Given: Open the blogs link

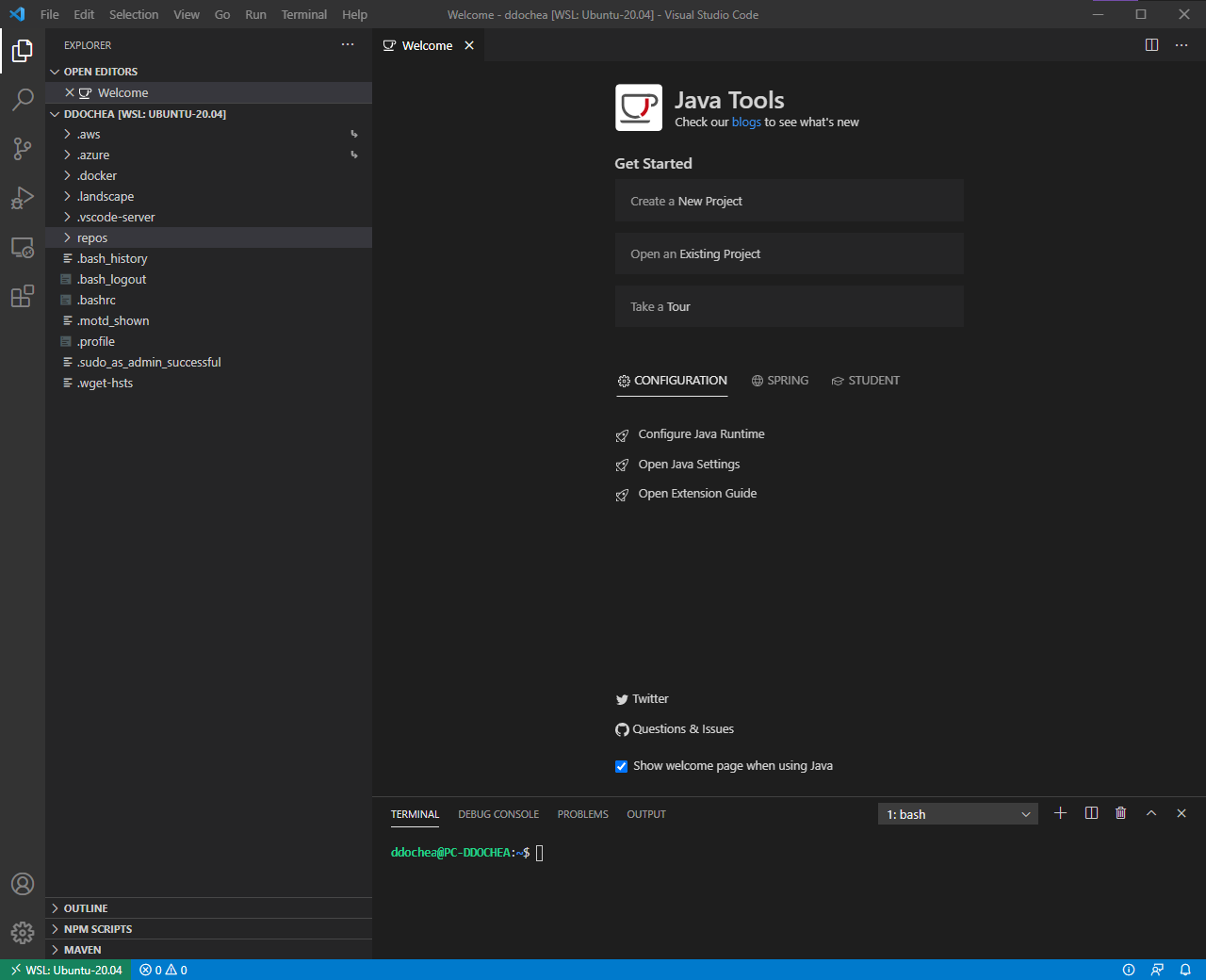Looking at the screenshot, I should [x=746, y=122].
